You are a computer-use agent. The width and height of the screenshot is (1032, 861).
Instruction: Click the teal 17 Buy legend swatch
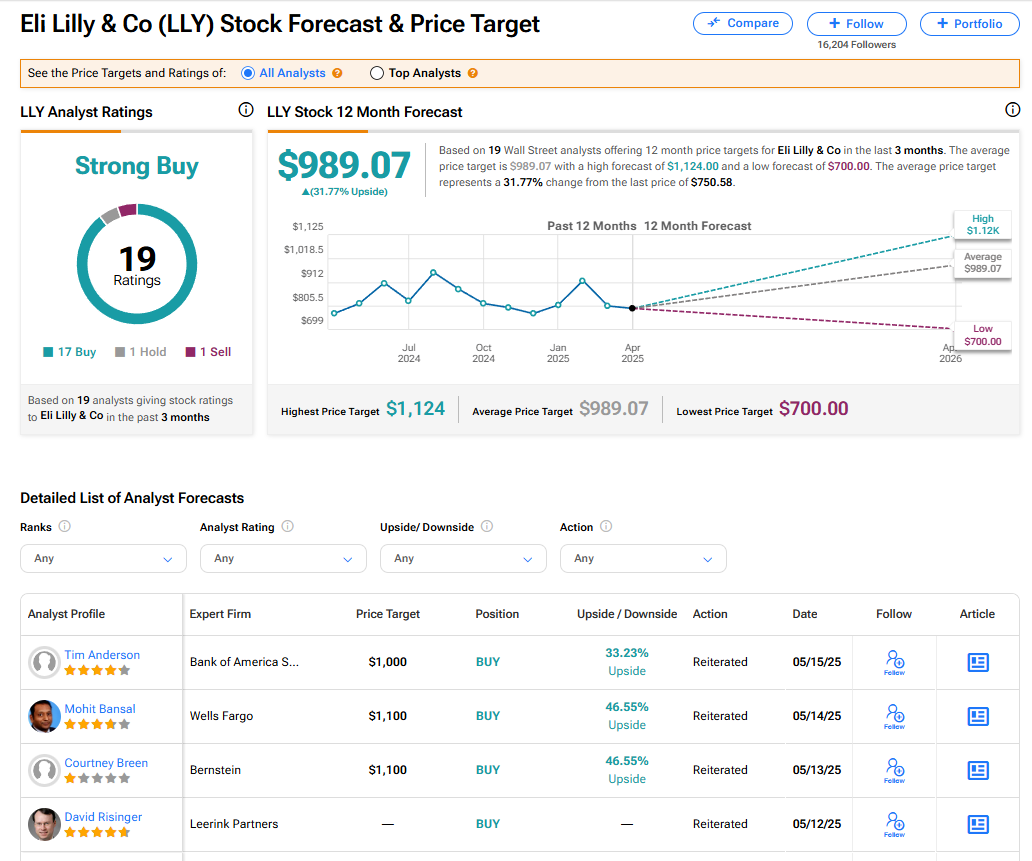tap(48, 352)
